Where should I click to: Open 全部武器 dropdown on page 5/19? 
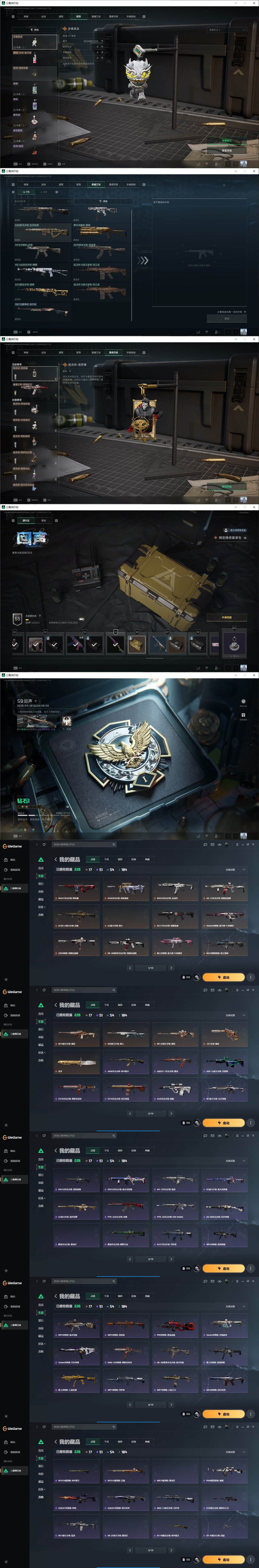click(235, 1452)
